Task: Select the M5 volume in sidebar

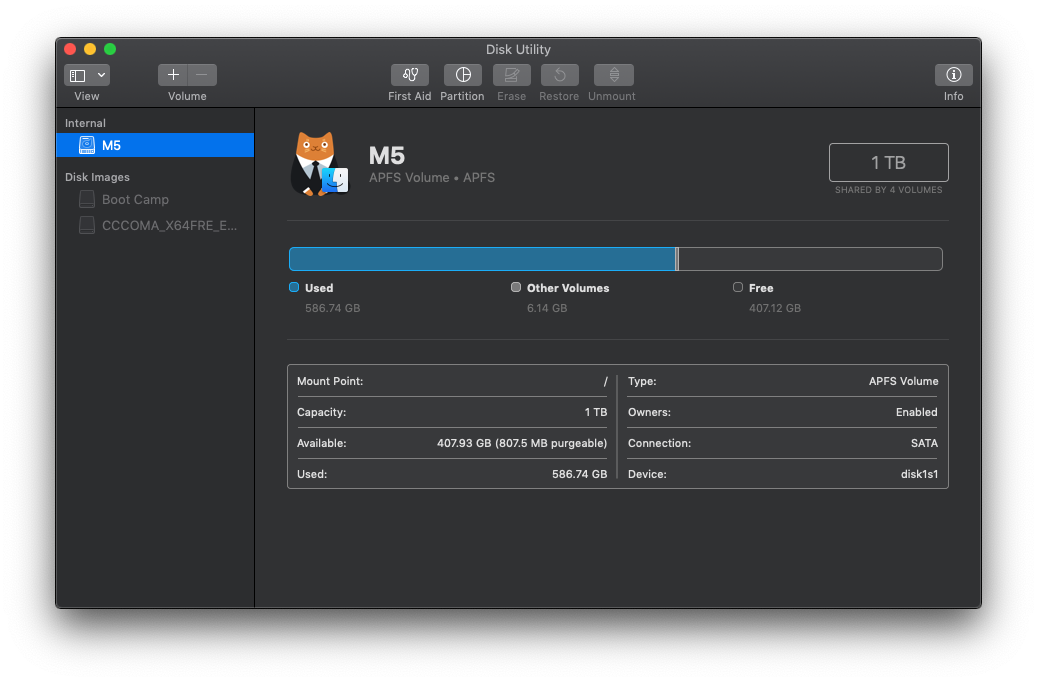Action: [155, 145]
